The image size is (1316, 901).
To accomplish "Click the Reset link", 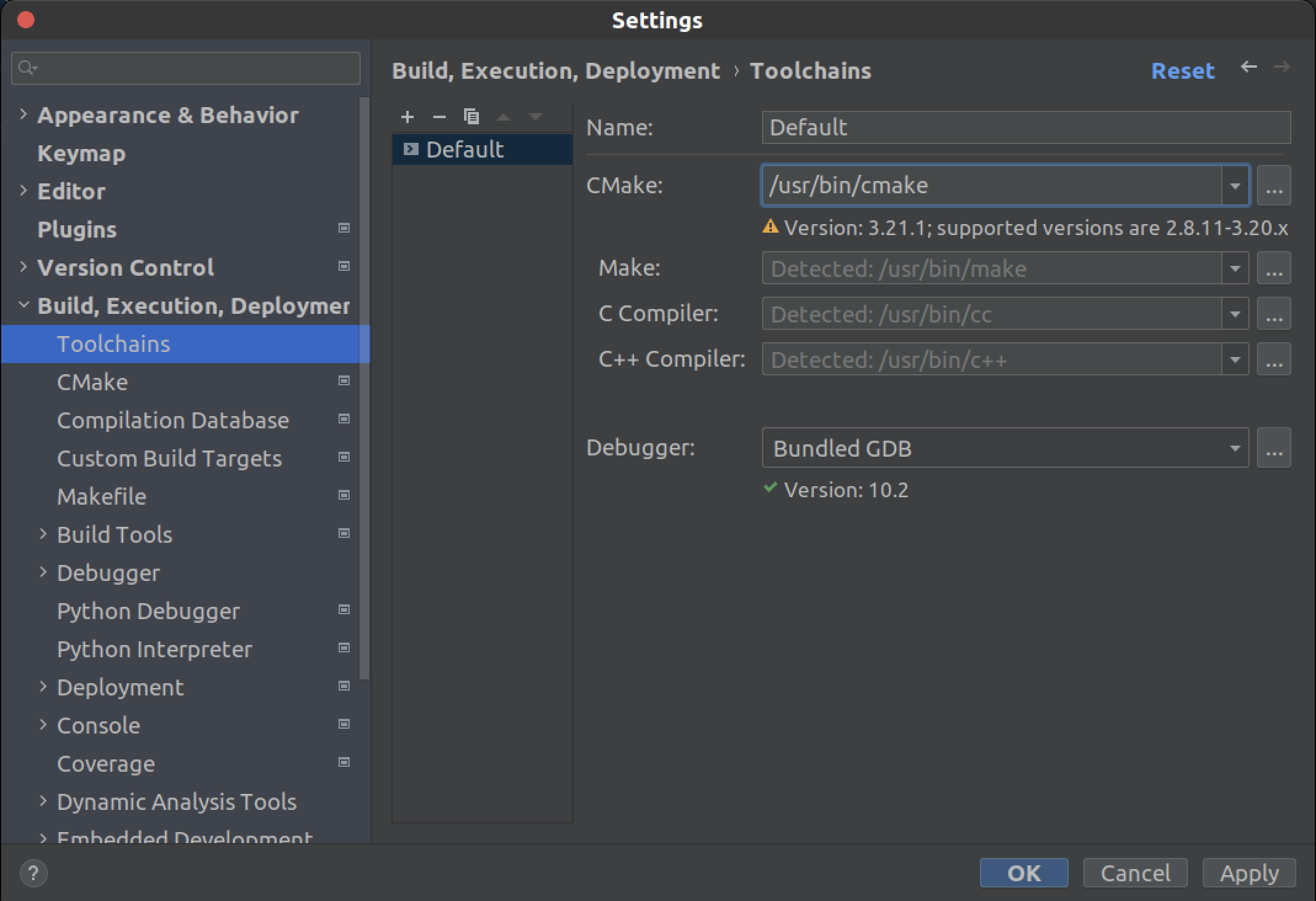I will tap(1182, 71).
